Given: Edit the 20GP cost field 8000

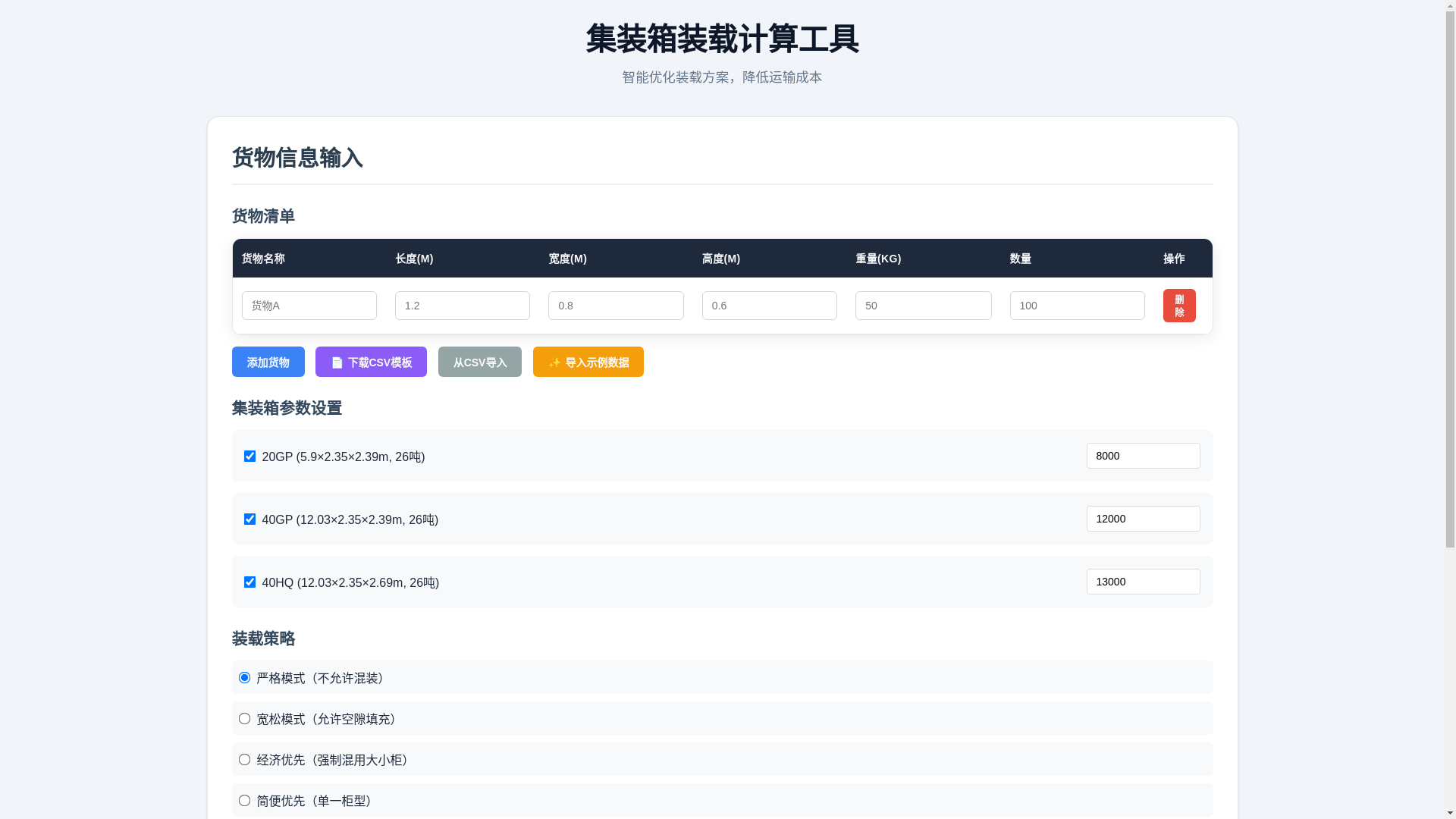Looking at the screenshot, I should point(1144,456).
